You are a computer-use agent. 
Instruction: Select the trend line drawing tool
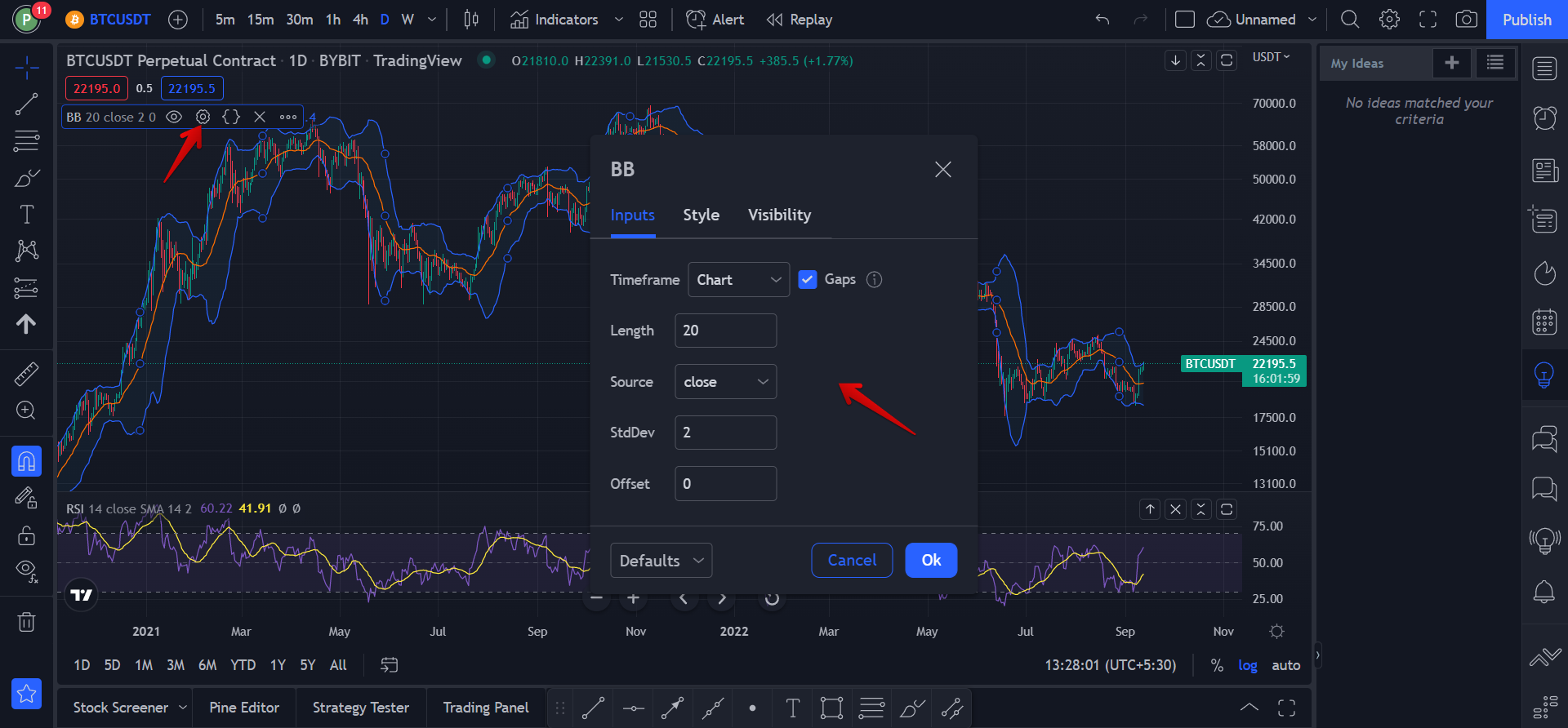26,104
